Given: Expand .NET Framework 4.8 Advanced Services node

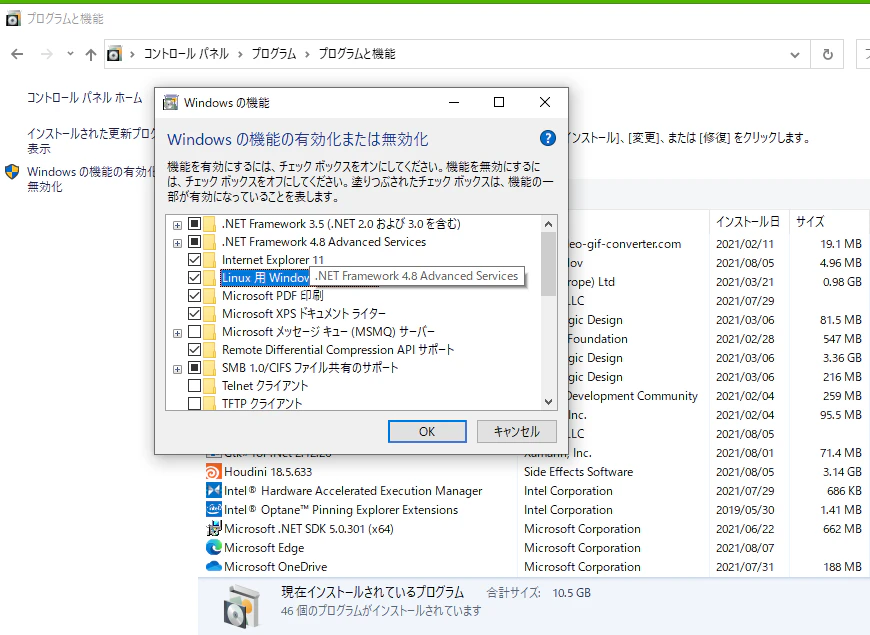Looking at the screenshot, I should click(177, 243).
